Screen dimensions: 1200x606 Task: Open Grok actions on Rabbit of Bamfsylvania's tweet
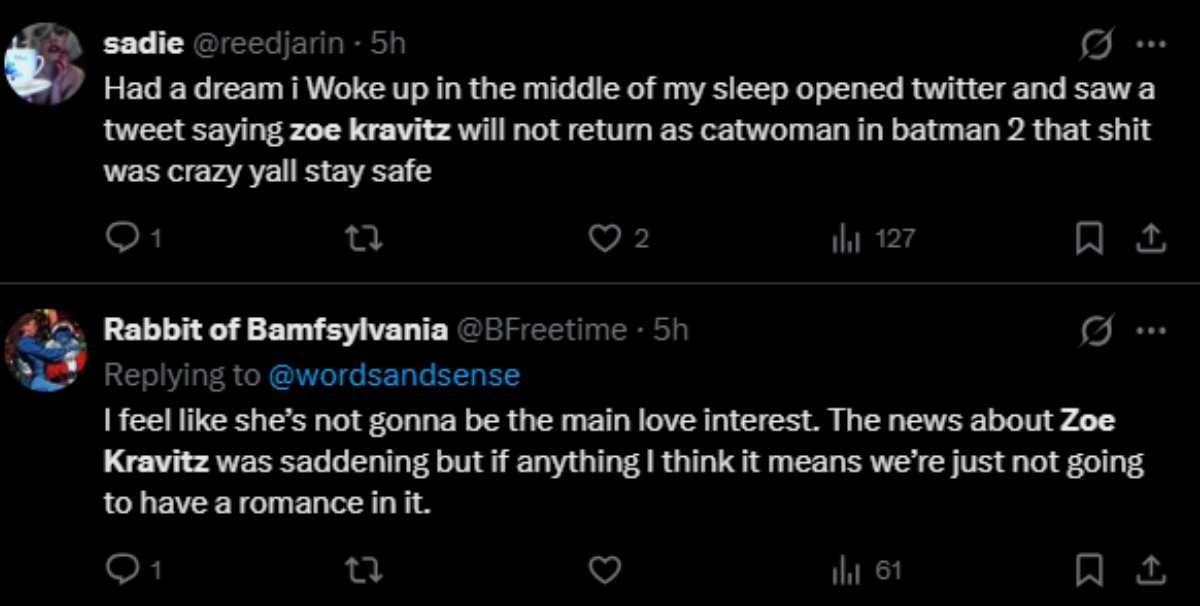point(1095,328)
